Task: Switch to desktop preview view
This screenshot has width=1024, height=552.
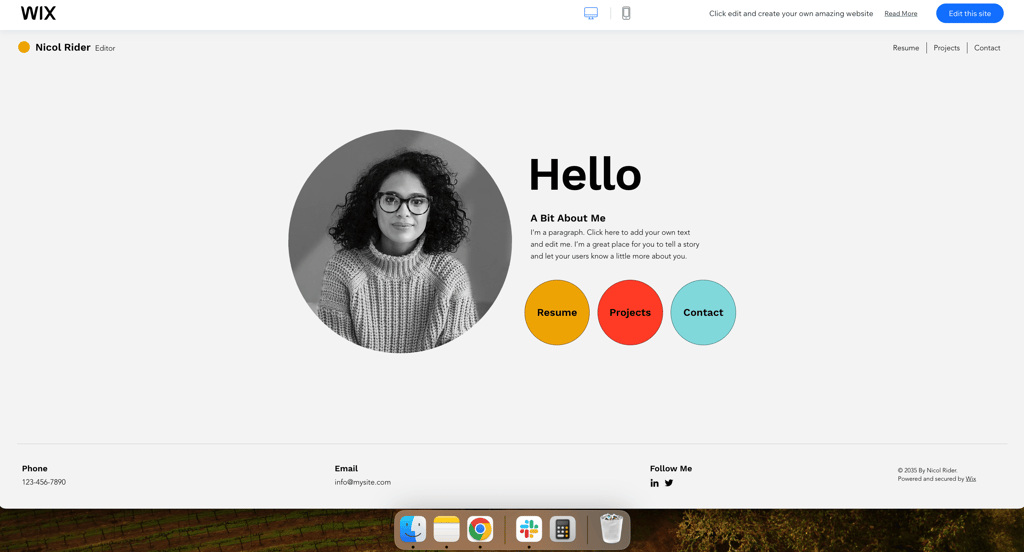Action: (x=591, y=13)
